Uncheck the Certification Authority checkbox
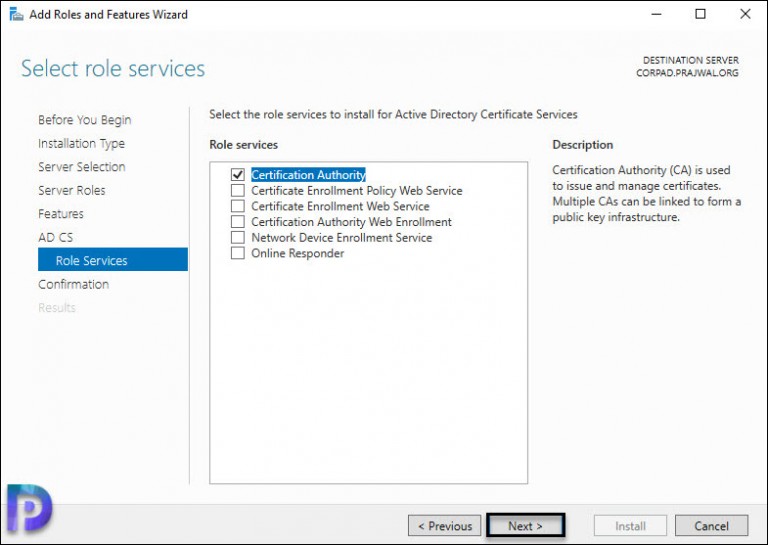The image size is (768, 545). point(238,174)
